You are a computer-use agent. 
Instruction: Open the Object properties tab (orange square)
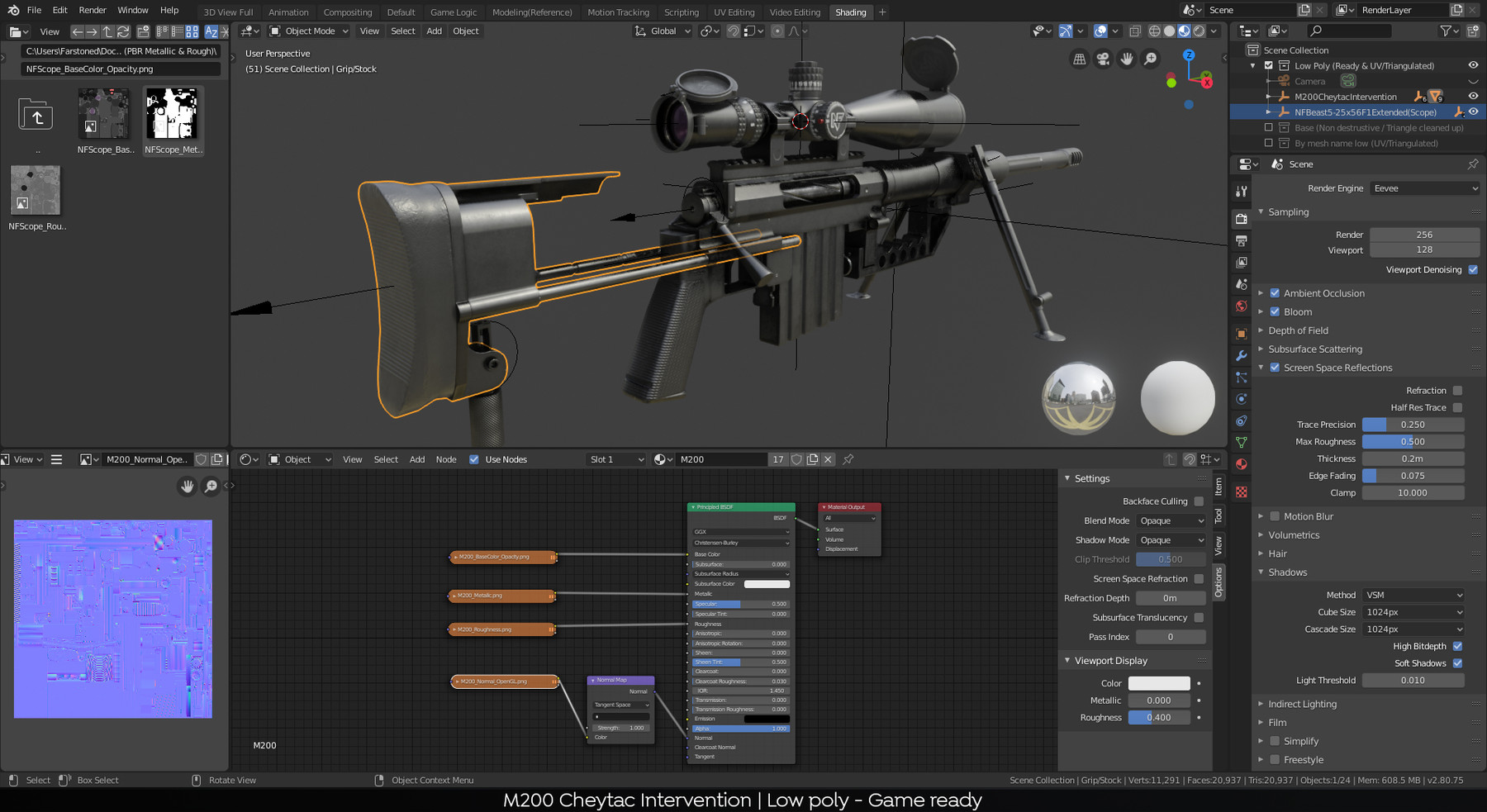1241,334
